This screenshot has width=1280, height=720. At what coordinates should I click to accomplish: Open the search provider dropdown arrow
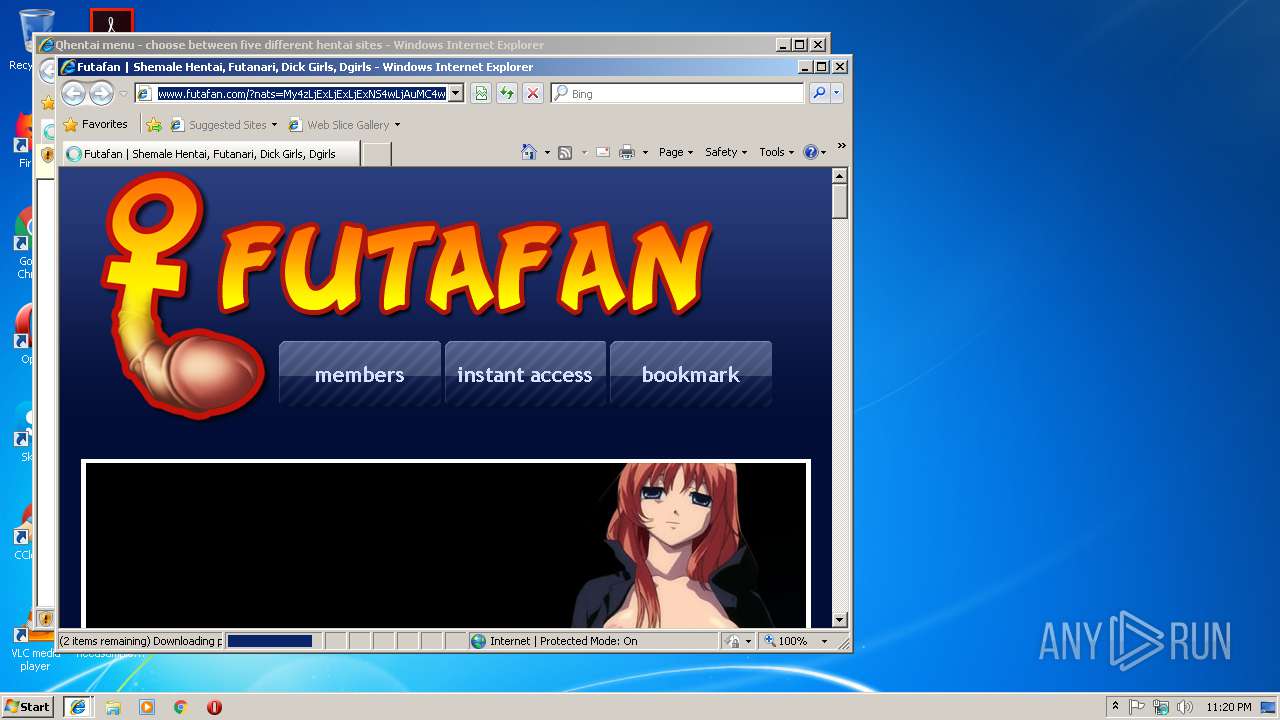[x=837, y=94]
